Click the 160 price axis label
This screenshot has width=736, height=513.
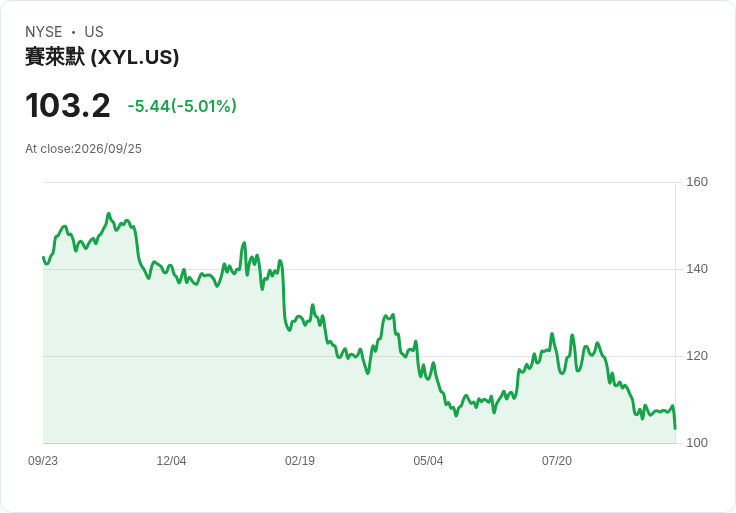pos(697,182)
